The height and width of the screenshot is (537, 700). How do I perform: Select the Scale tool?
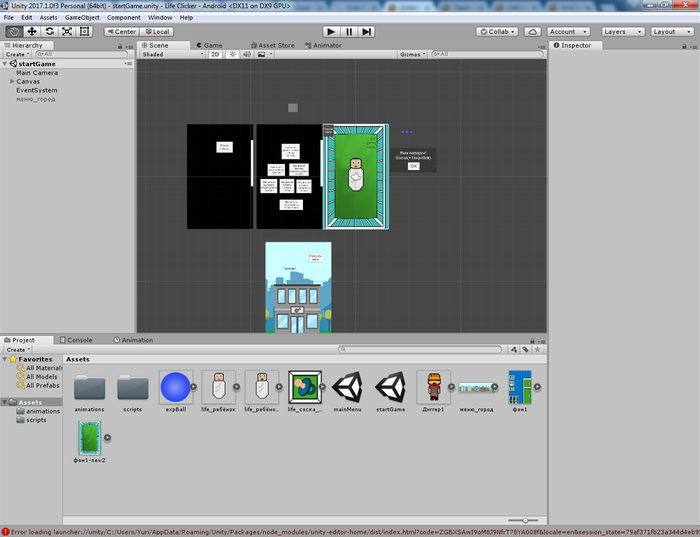66,32
